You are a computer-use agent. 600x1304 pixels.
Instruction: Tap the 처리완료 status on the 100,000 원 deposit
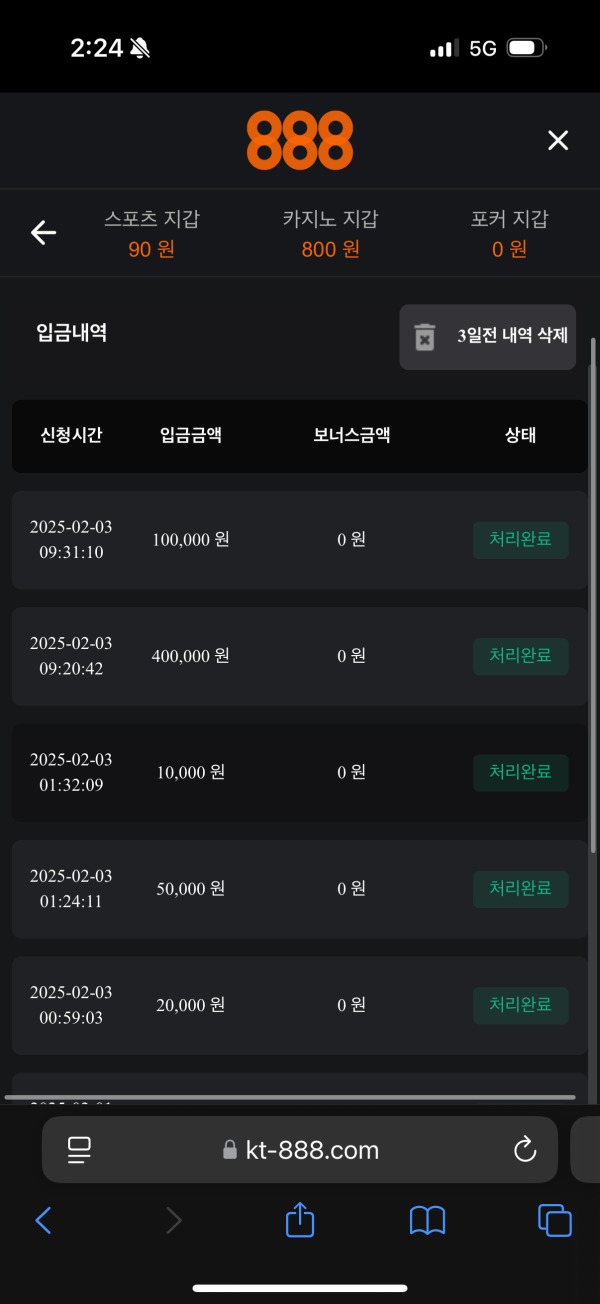click(520, 540)
